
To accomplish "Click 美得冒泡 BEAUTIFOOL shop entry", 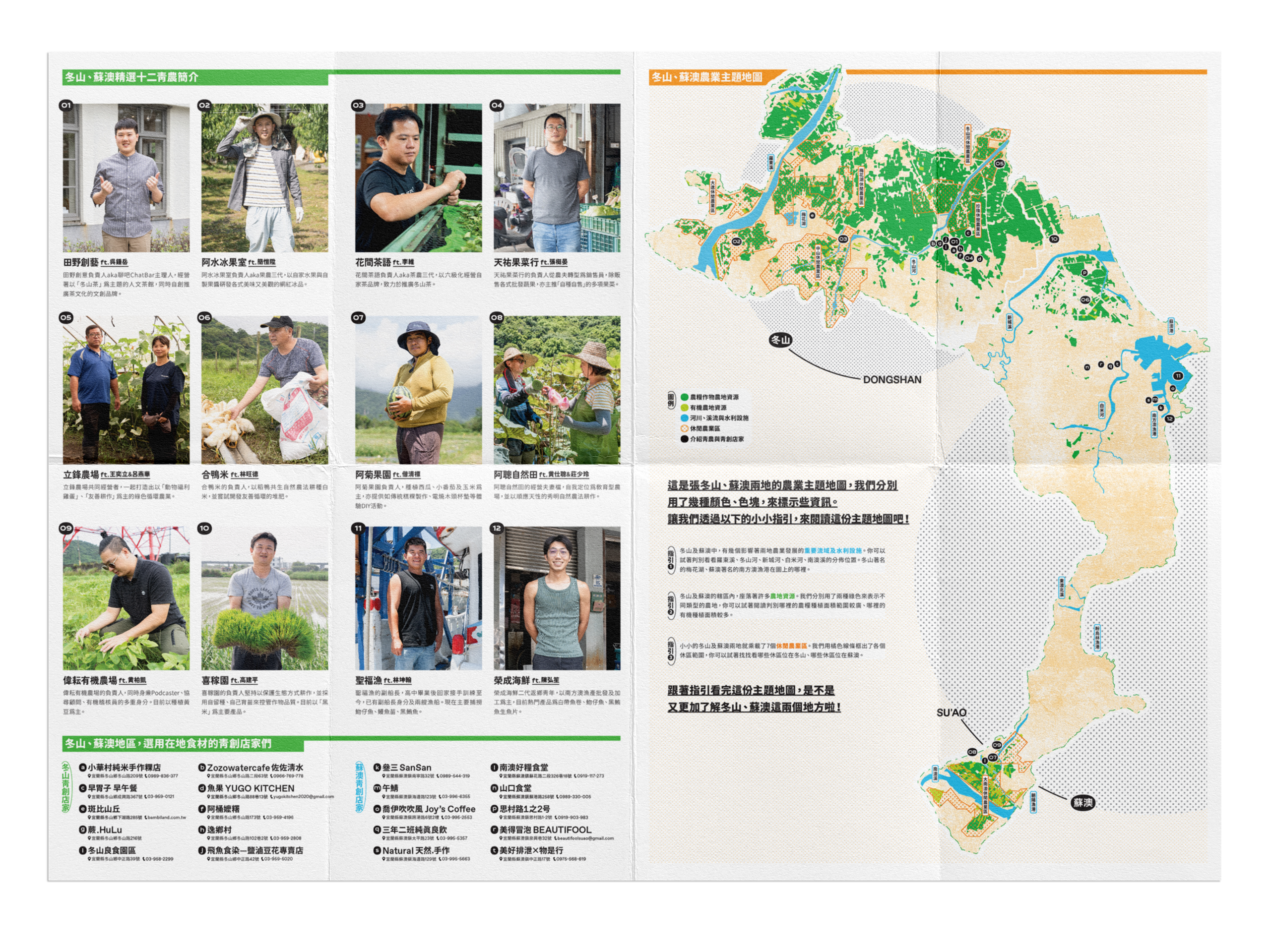I will pos(544,830).
